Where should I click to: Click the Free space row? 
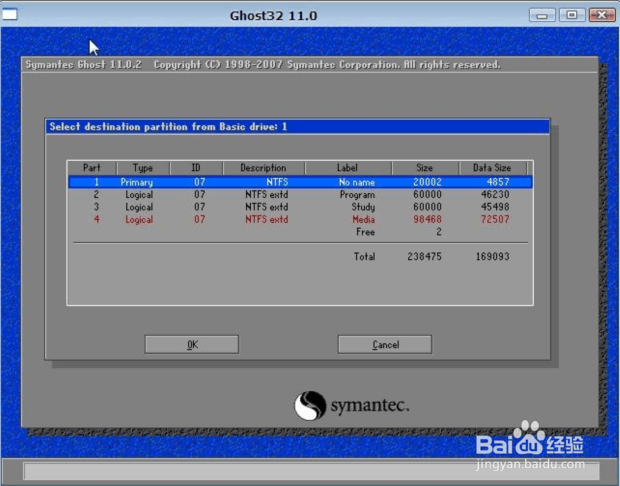pos(301,232)
